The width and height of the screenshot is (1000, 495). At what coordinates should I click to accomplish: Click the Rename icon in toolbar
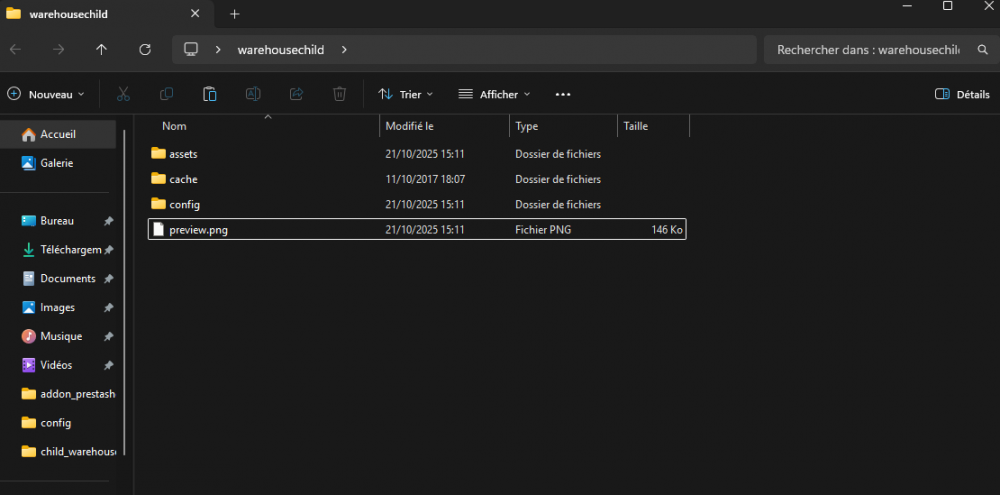point(253,94)
